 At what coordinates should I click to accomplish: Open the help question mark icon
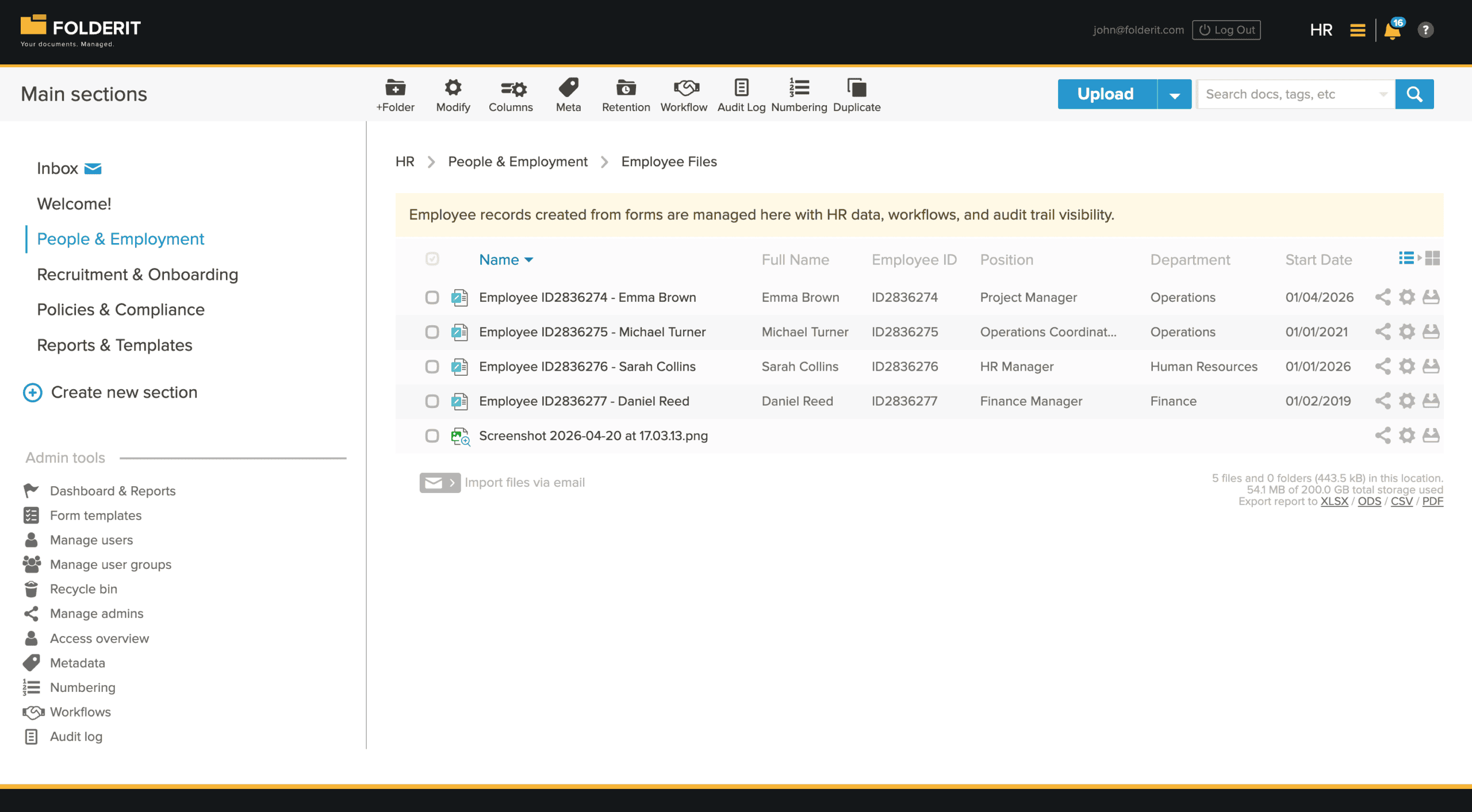click(x=1425, y=30)
